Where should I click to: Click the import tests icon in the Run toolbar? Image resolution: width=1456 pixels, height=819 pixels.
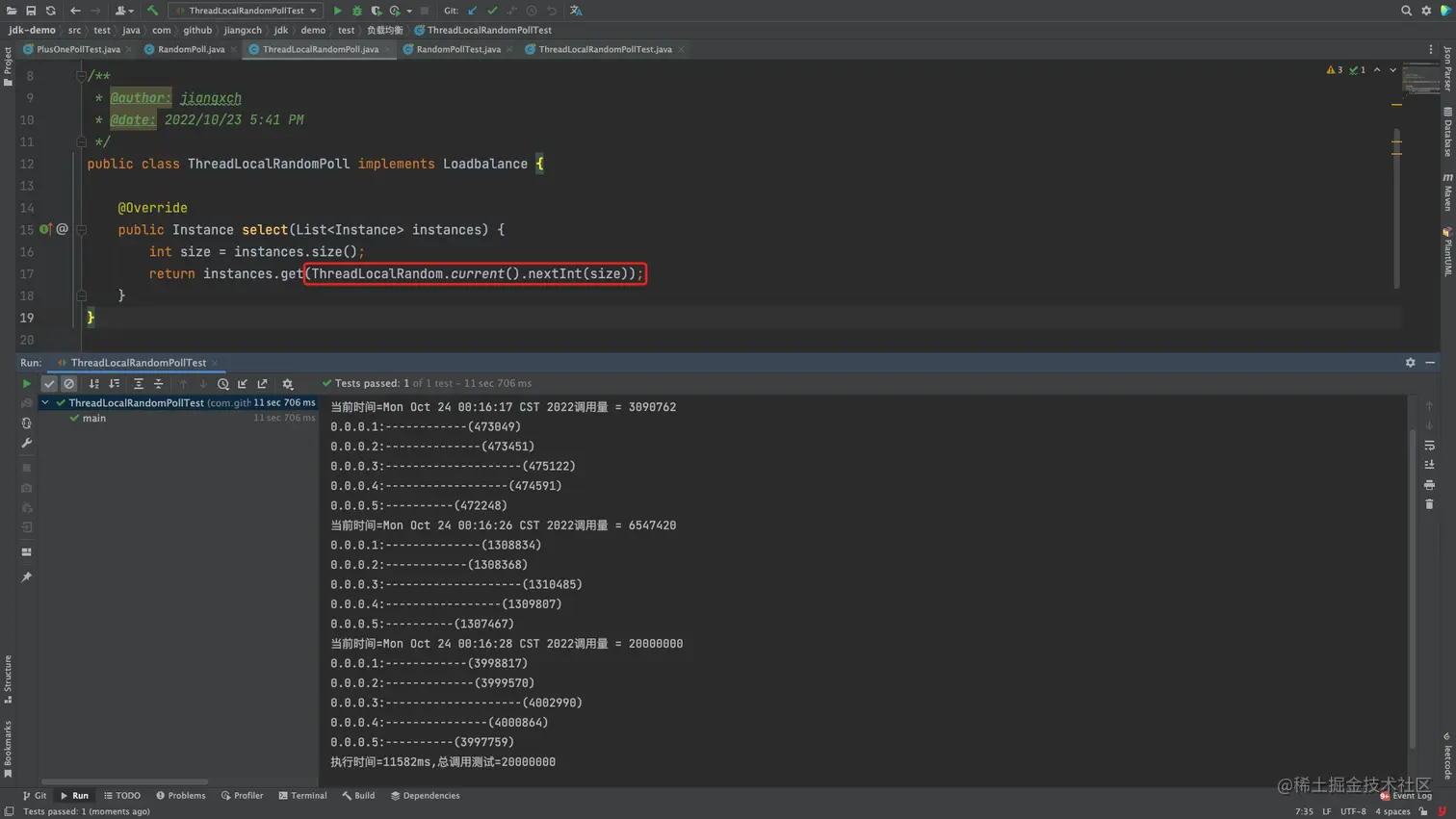(243, 383)
